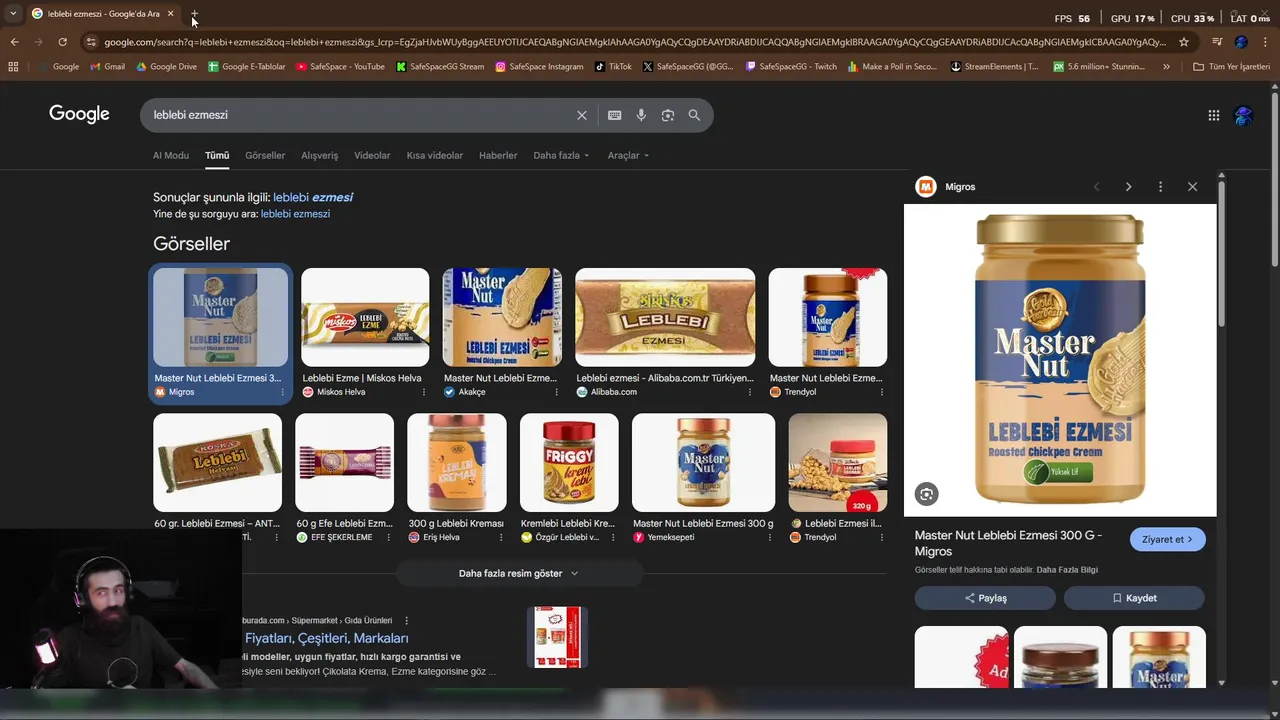1280x720 pixels.
Task: Open the tab search dropdown arrow
Action: click(13, 14)
